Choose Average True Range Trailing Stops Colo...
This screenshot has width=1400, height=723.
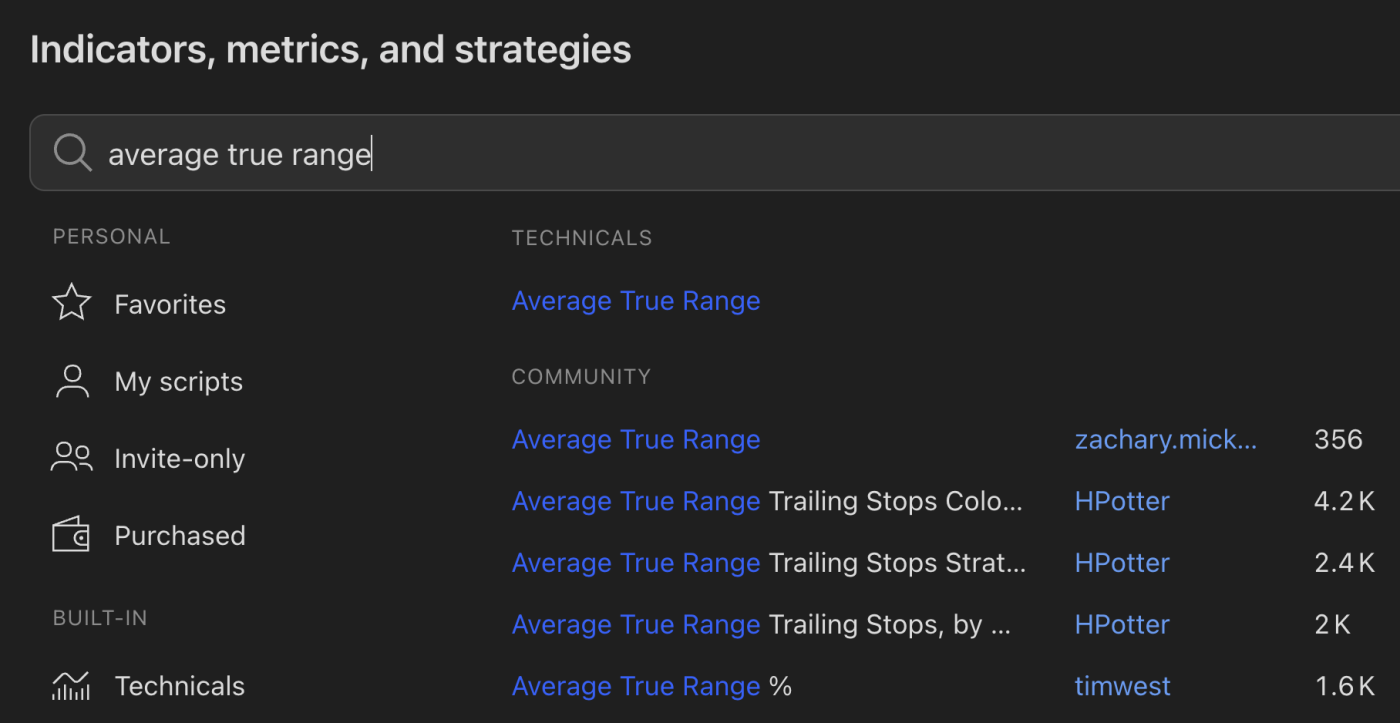(767, 502)
